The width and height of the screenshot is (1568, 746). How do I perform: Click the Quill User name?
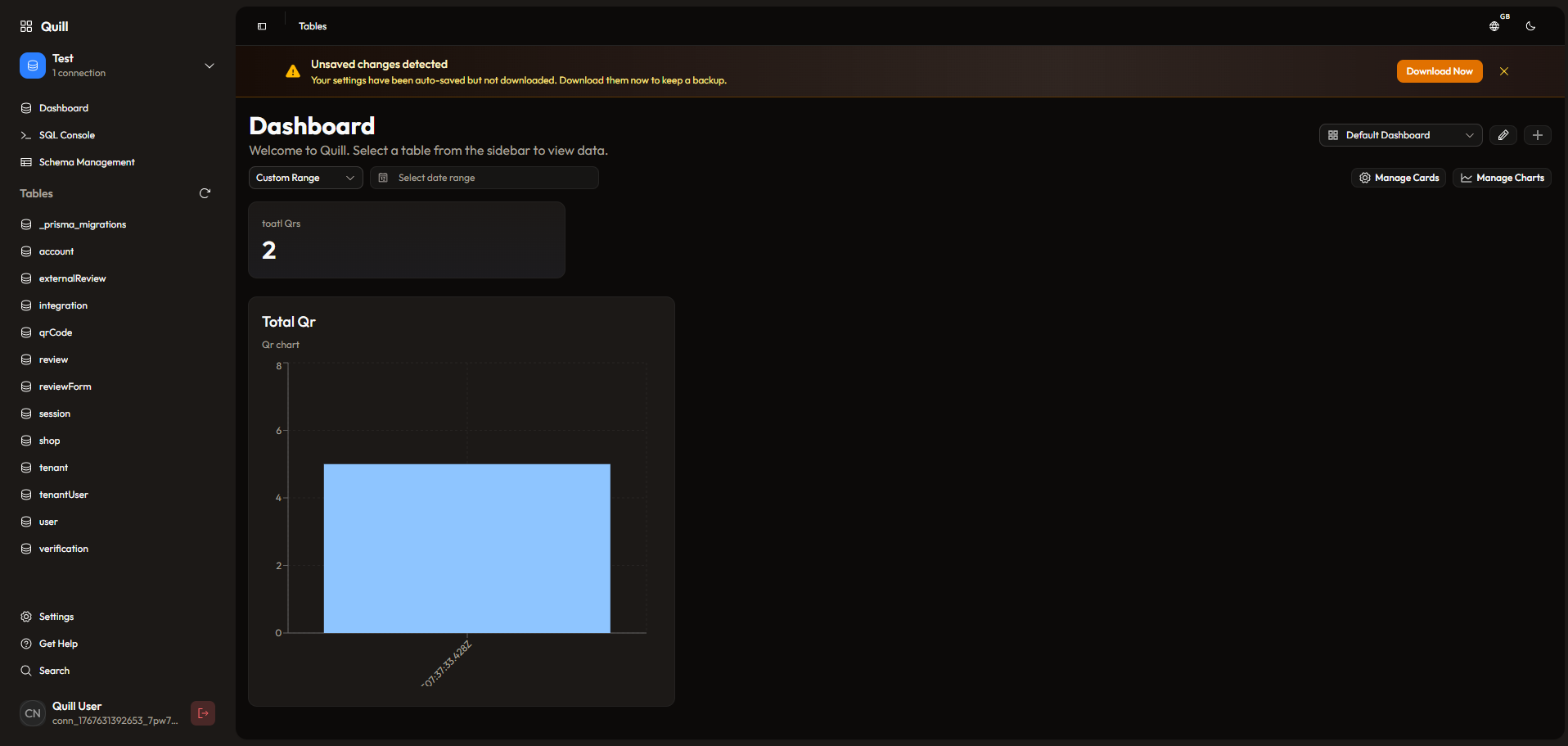(77, 706)
